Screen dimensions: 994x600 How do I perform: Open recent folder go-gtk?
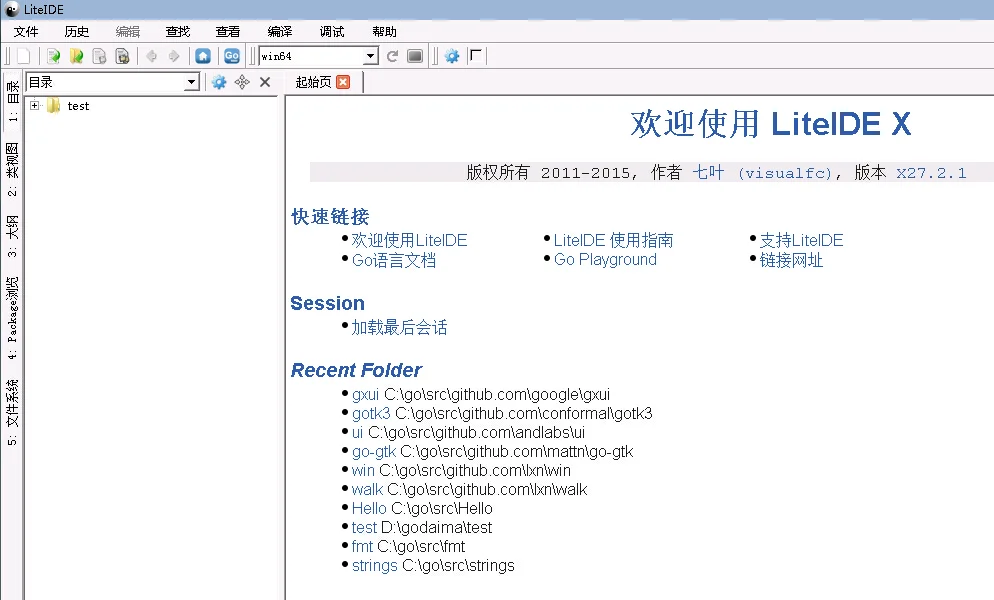pos(373,452)
